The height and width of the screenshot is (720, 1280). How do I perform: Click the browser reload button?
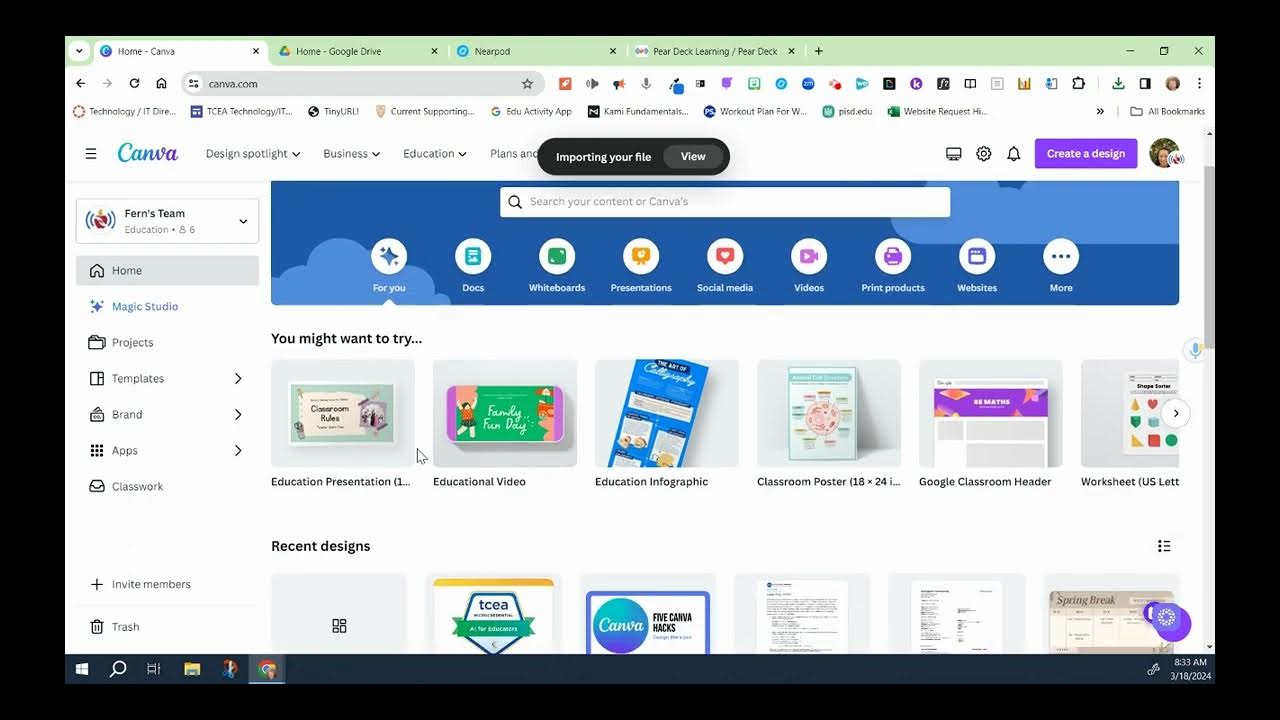(134, 84)
